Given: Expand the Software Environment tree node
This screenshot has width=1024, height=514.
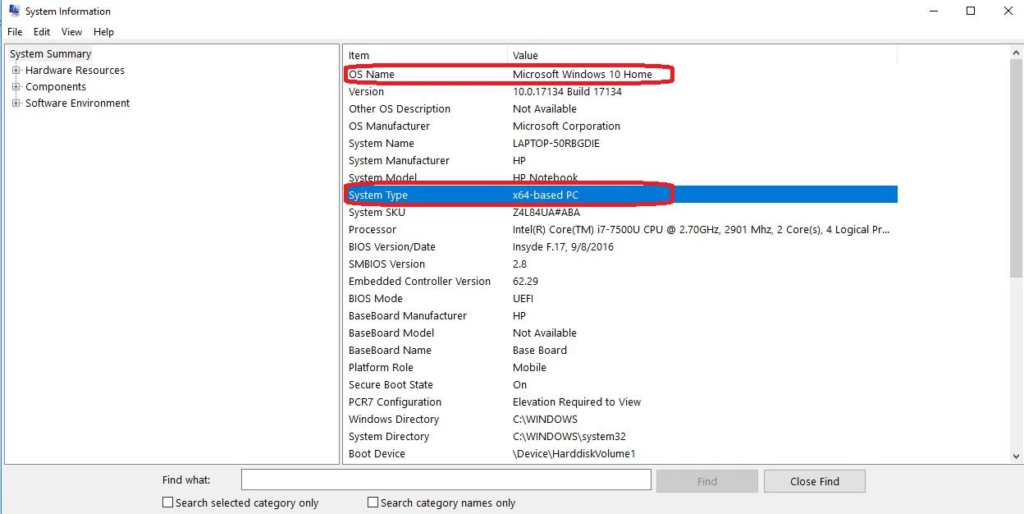Looking at the screenshot, I should point(16,103).
